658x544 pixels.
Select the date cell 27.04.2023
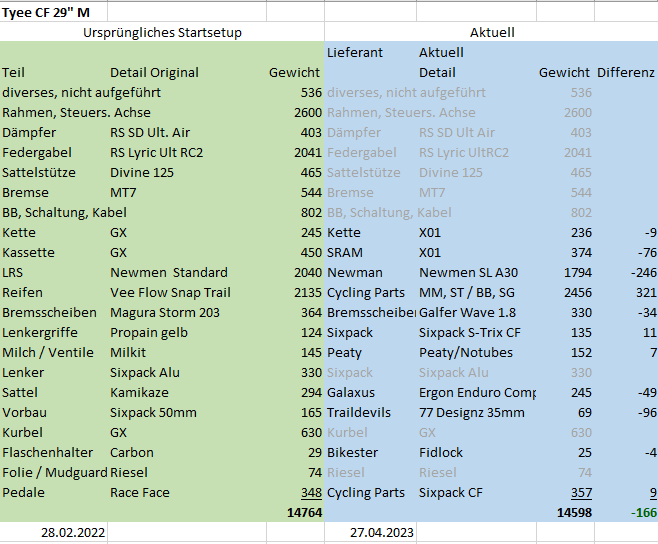click(x=380, y=532)
